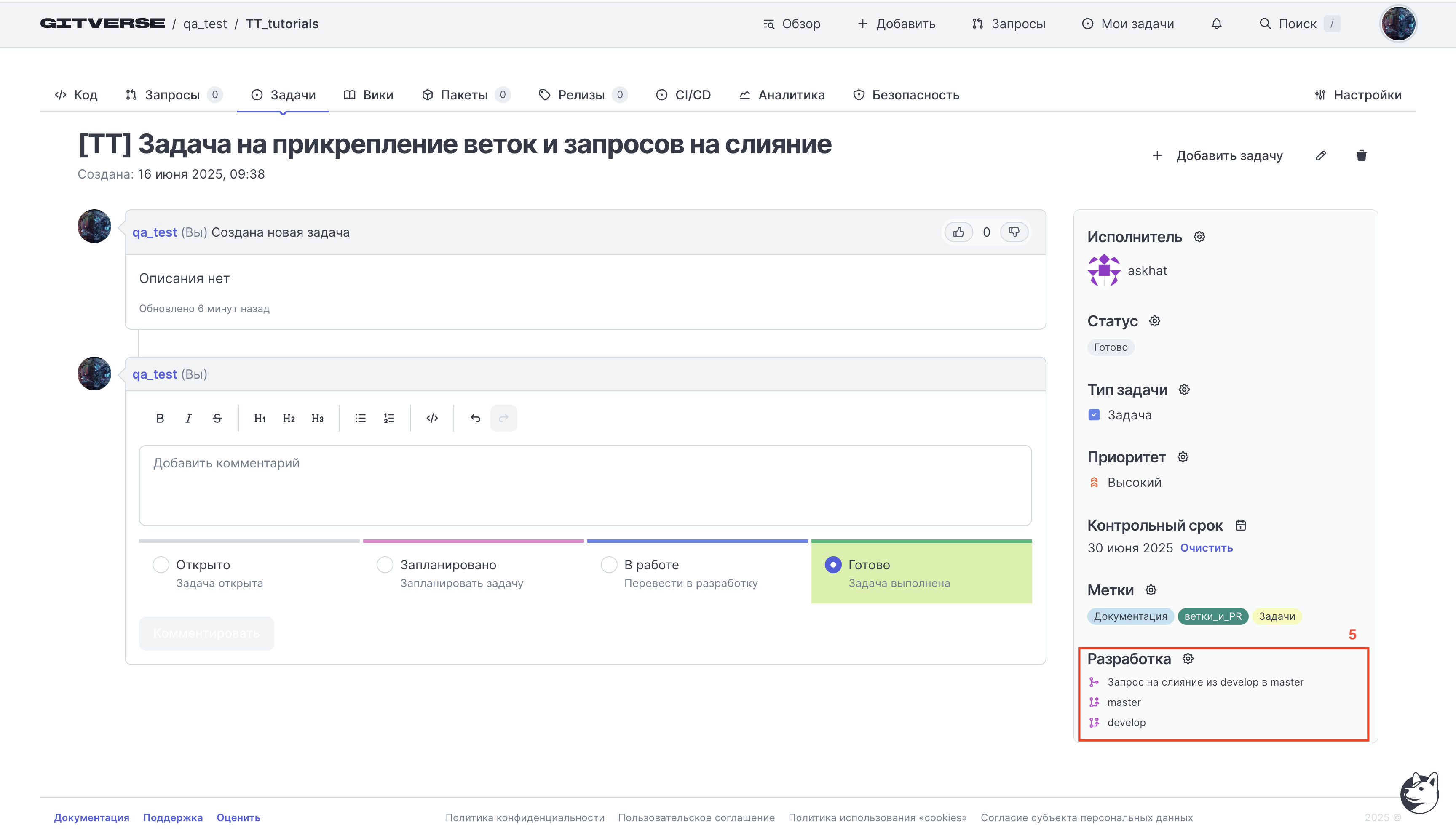
Task: Insert code block in comment
Action: pos(432,419)
